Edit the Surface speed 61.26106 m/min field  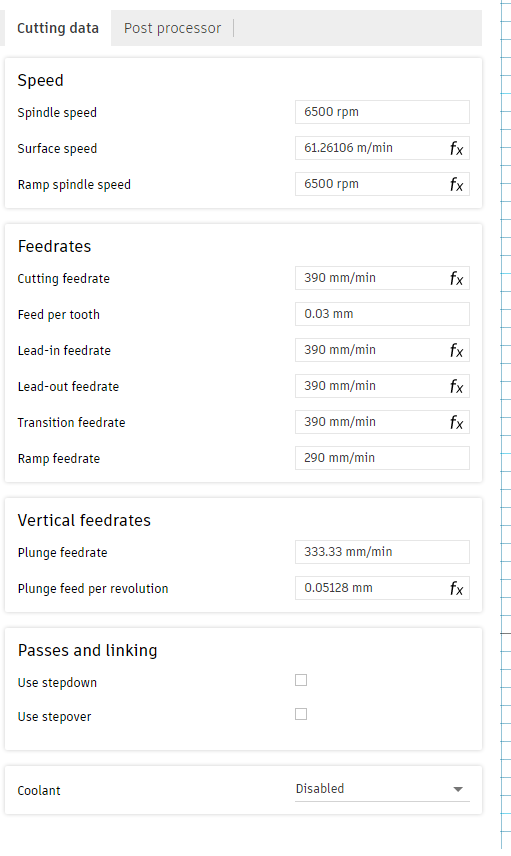click(371, 148)
